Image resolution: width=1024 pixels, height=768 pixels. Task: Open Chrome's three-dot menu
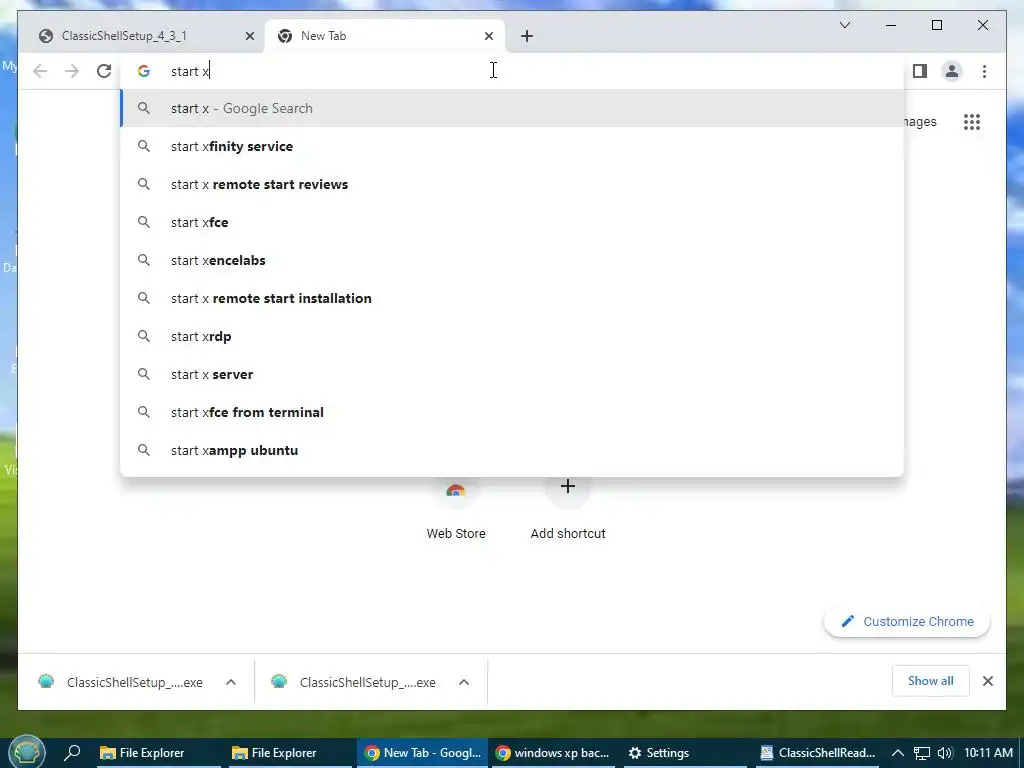pos(984,71)
